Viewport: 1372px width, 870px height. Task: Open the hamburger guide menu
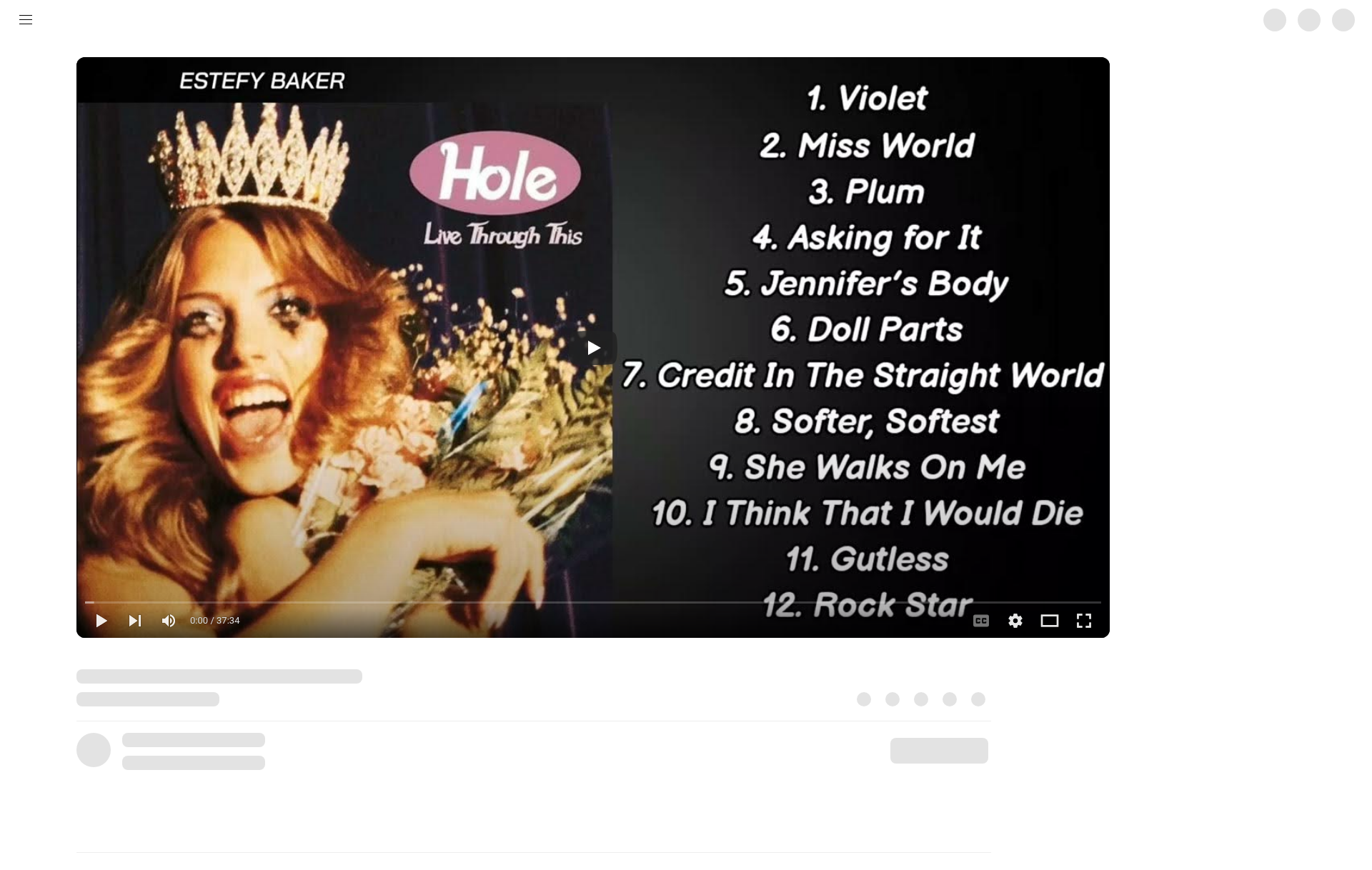click(26, 20)
